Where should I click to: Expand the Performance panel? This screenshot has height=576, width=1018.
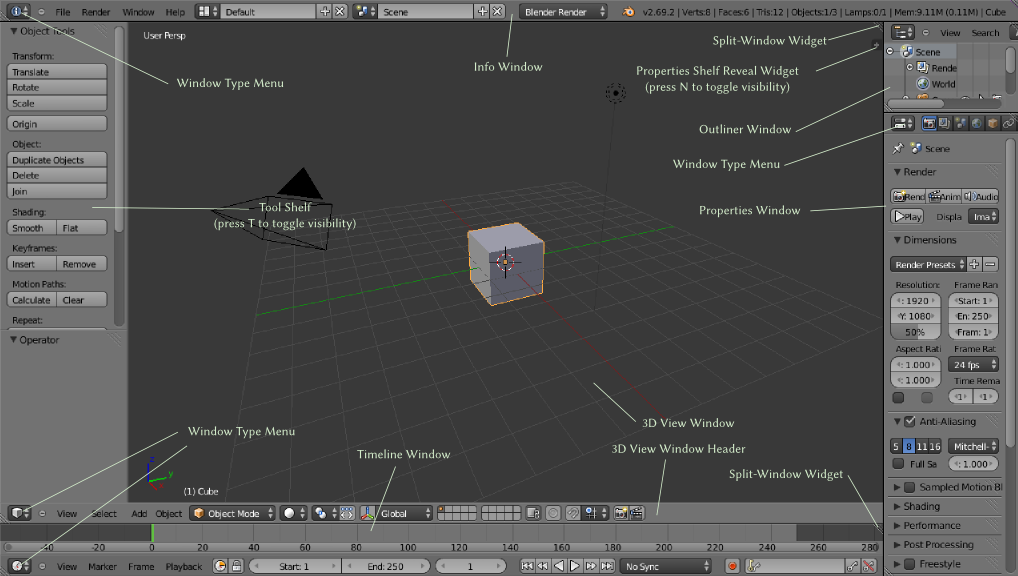click(932, 525)
